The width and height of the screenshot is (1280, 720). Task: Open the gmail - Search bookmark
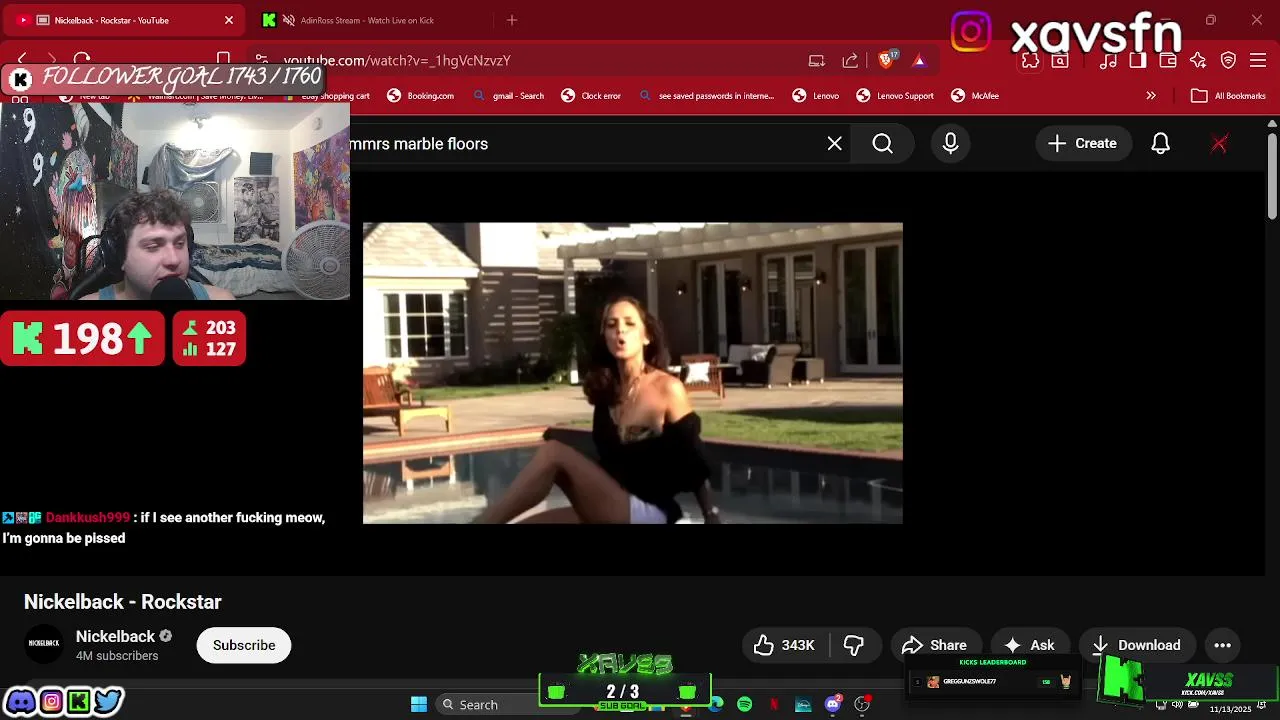coord(509,96)
